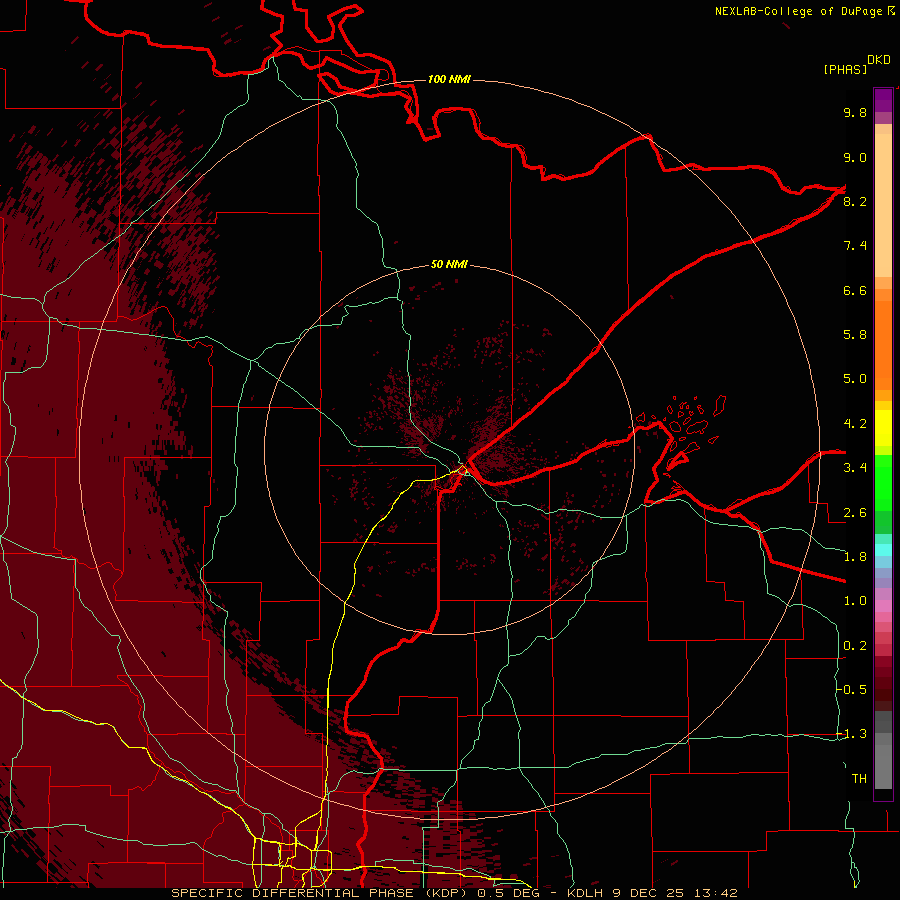Click the 2.6 scale value

tap(855, 513)
